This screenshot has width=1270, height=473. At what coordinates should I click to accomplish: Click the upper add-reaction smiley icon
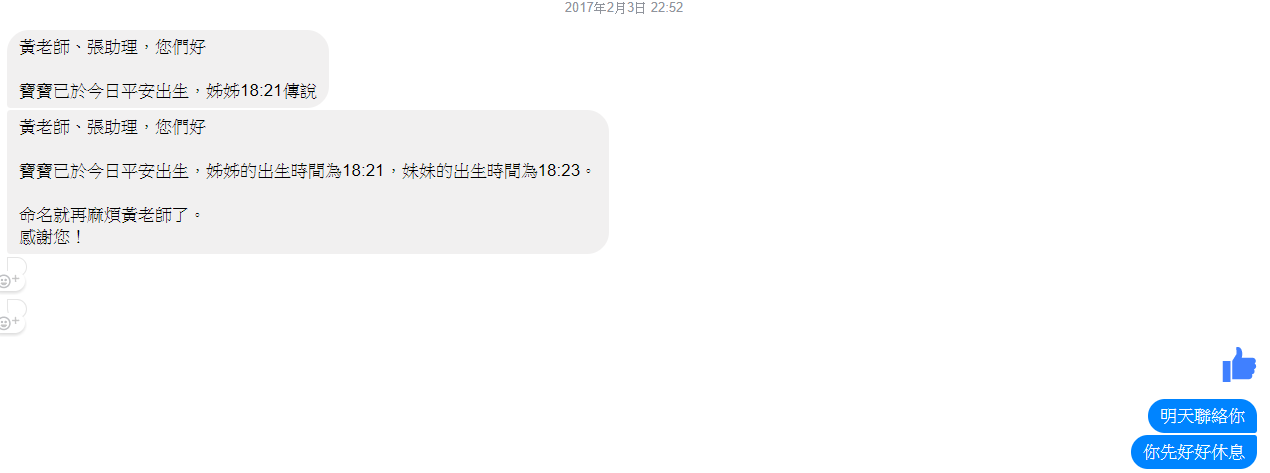(x=5, y=279)
